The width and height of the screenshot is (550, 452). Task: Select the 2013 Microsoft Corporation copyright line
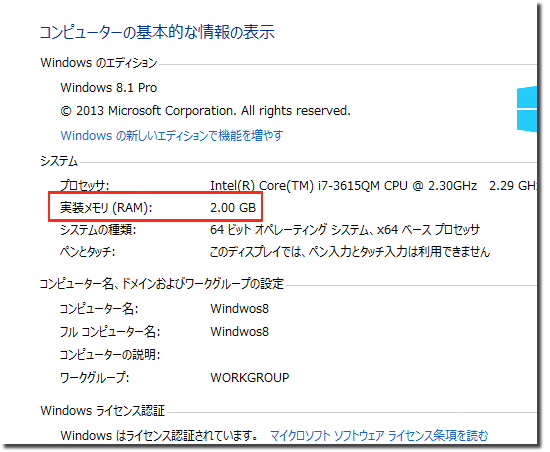tap(205, 111)
